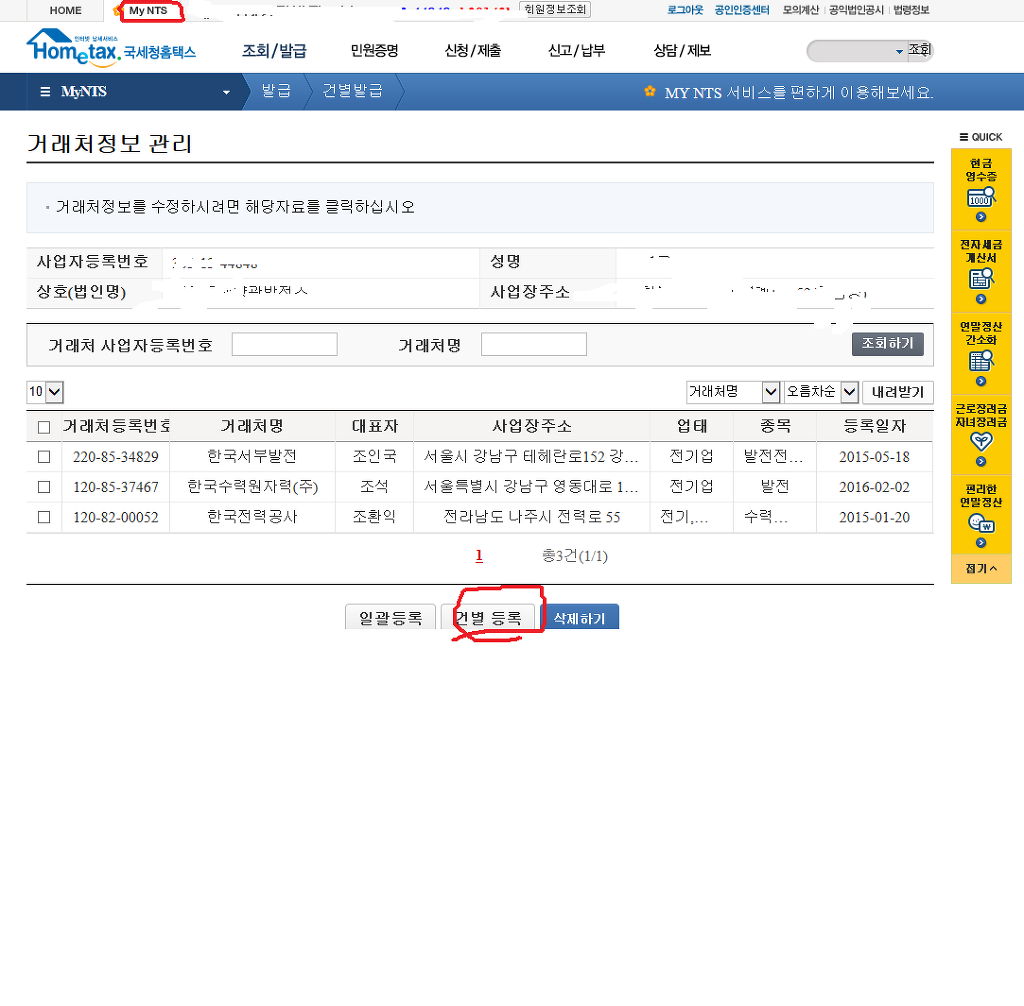Open the 상담/제보 menu
Screen dimensions: 1024x1006
(682, 50)
